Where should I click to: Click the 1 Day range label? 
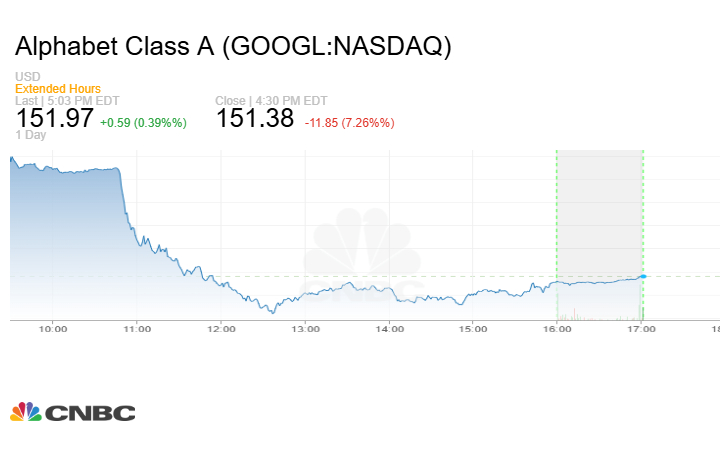tap(31, 135)
